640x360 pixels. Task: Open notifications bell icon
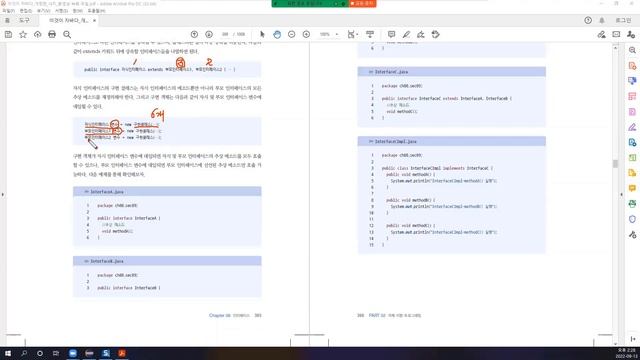(x=602, y=20)
